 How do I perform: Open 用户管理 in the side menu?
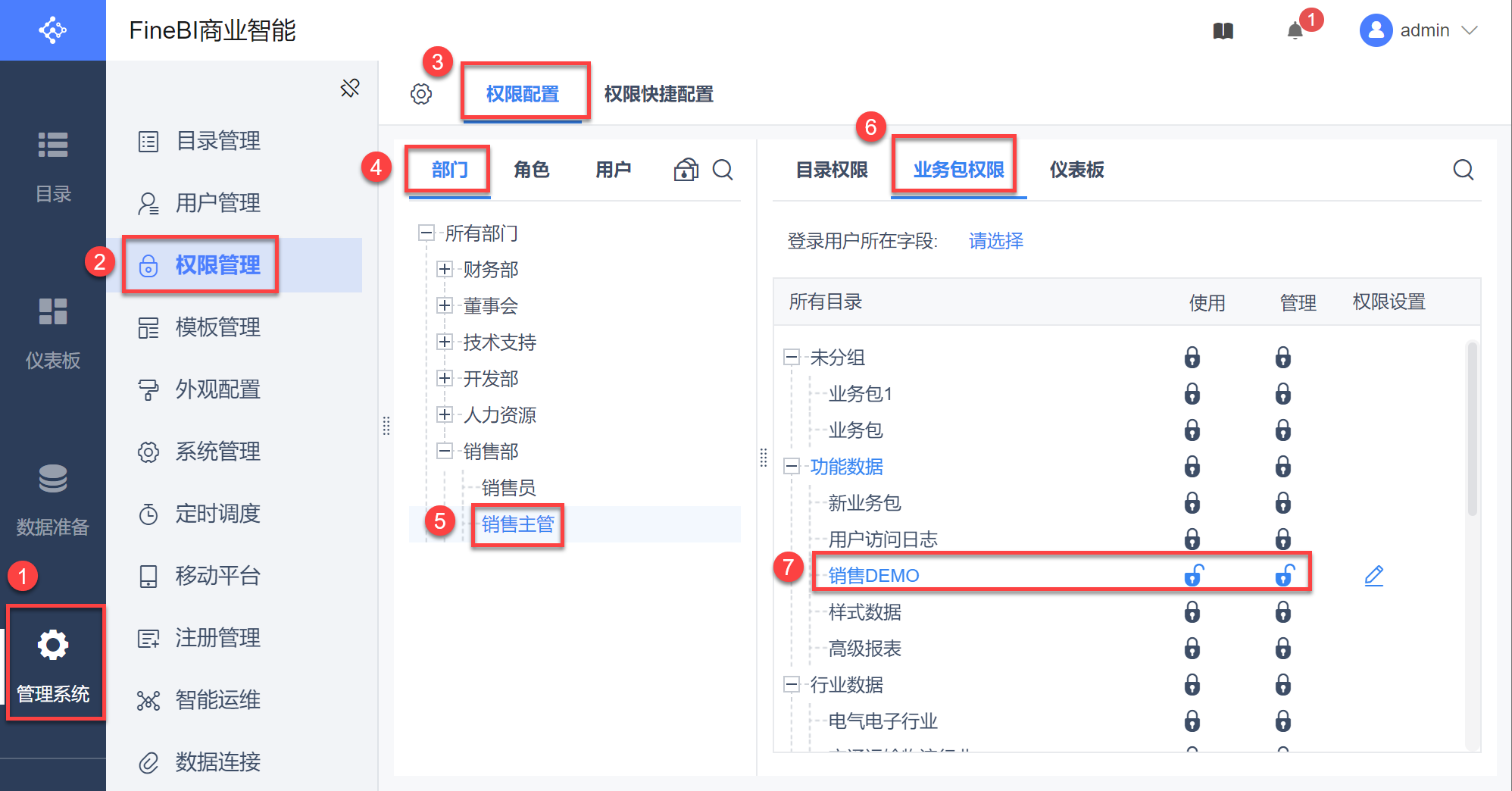[217, 203]
